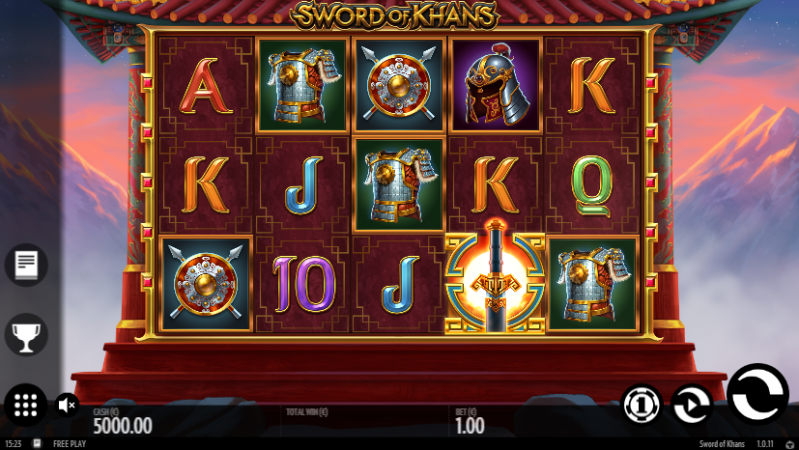This screenshot has width=799, height=450.
Task: Open the autoplay settings button
Action: pyautogui.click(x=691, y=405)
